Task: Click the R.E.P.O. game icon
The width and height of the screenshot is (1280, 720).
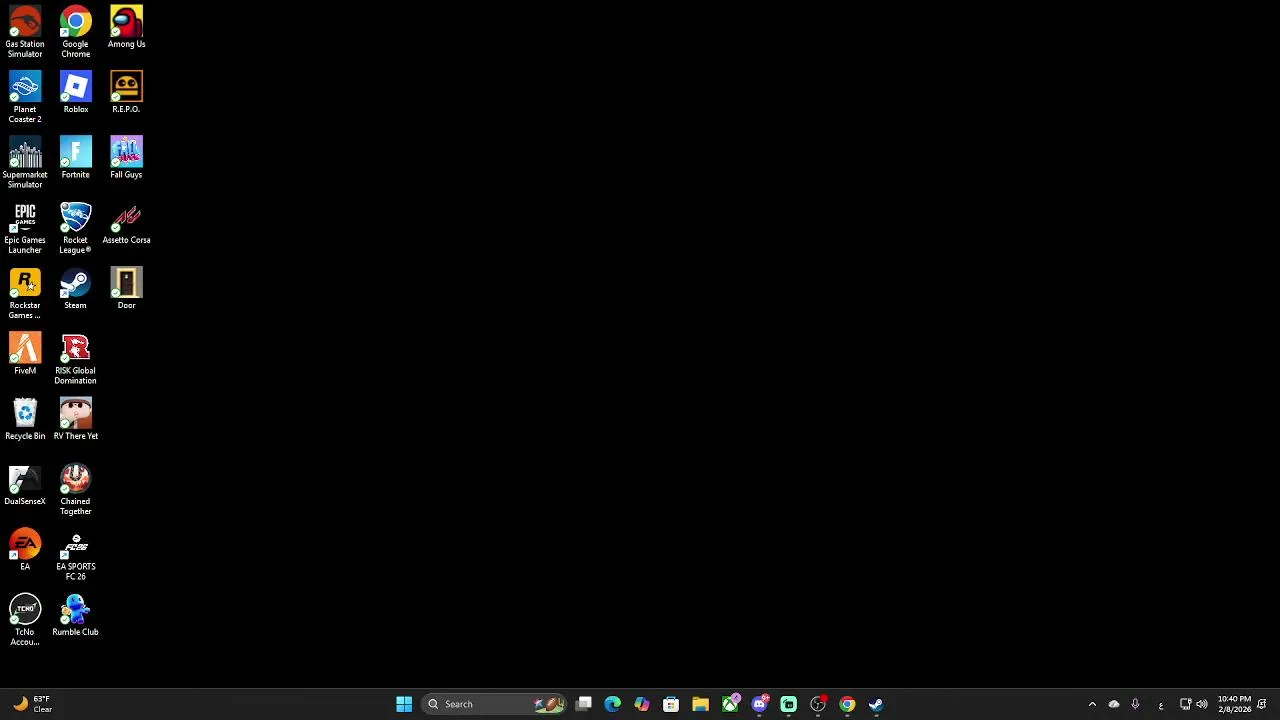Action: (x=126, y=92)
